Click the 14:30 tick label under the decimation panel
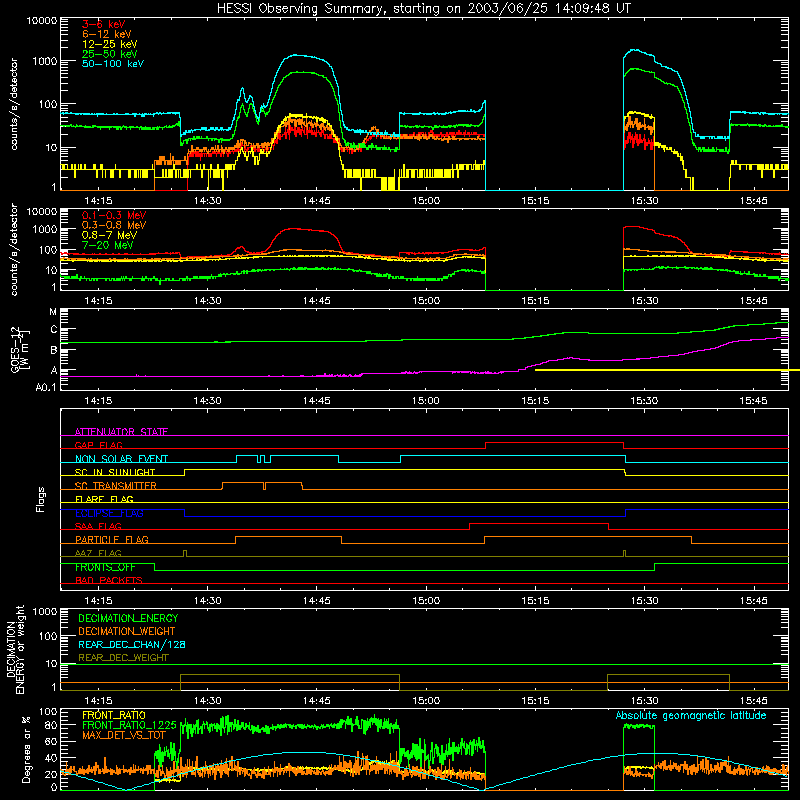This screenshot has width=800, height=800. (208, 701)
